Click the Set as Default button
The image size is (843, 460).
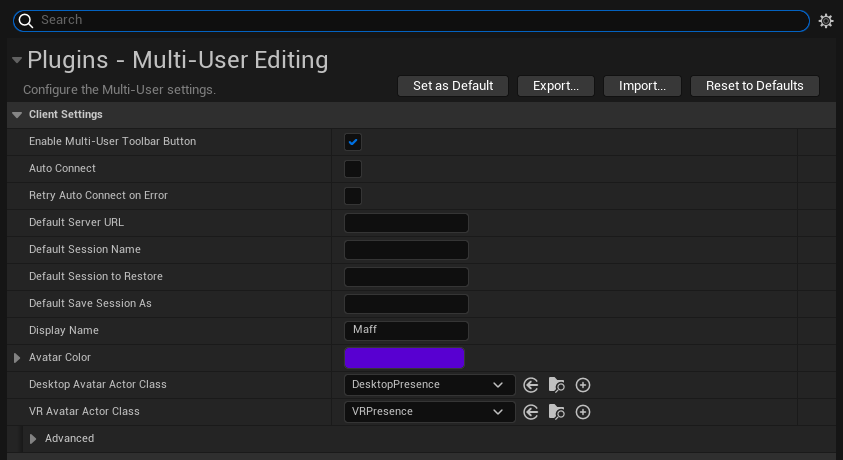tap(453, 86)
